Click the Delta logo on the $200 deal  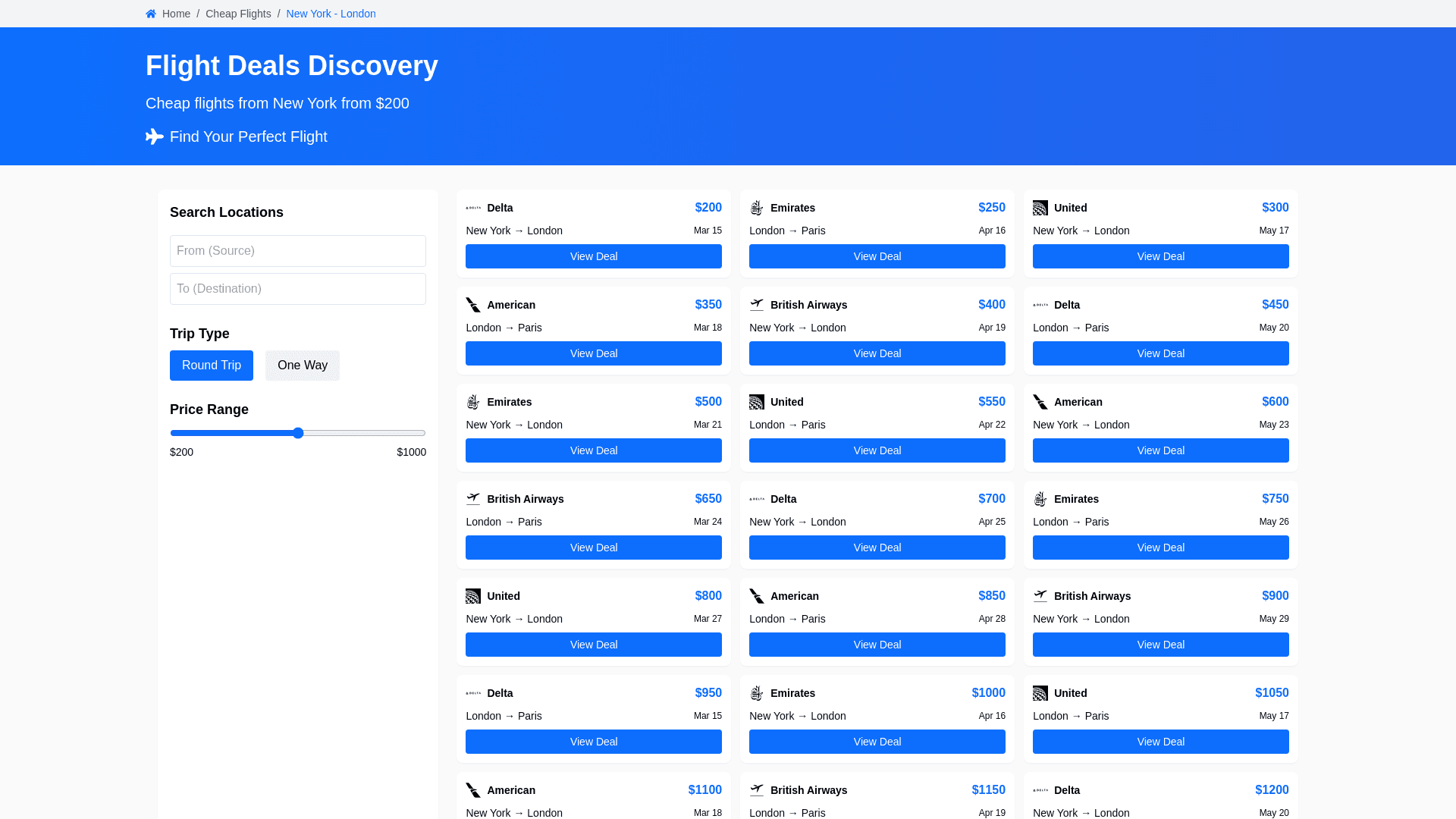[x=473, y=208]
